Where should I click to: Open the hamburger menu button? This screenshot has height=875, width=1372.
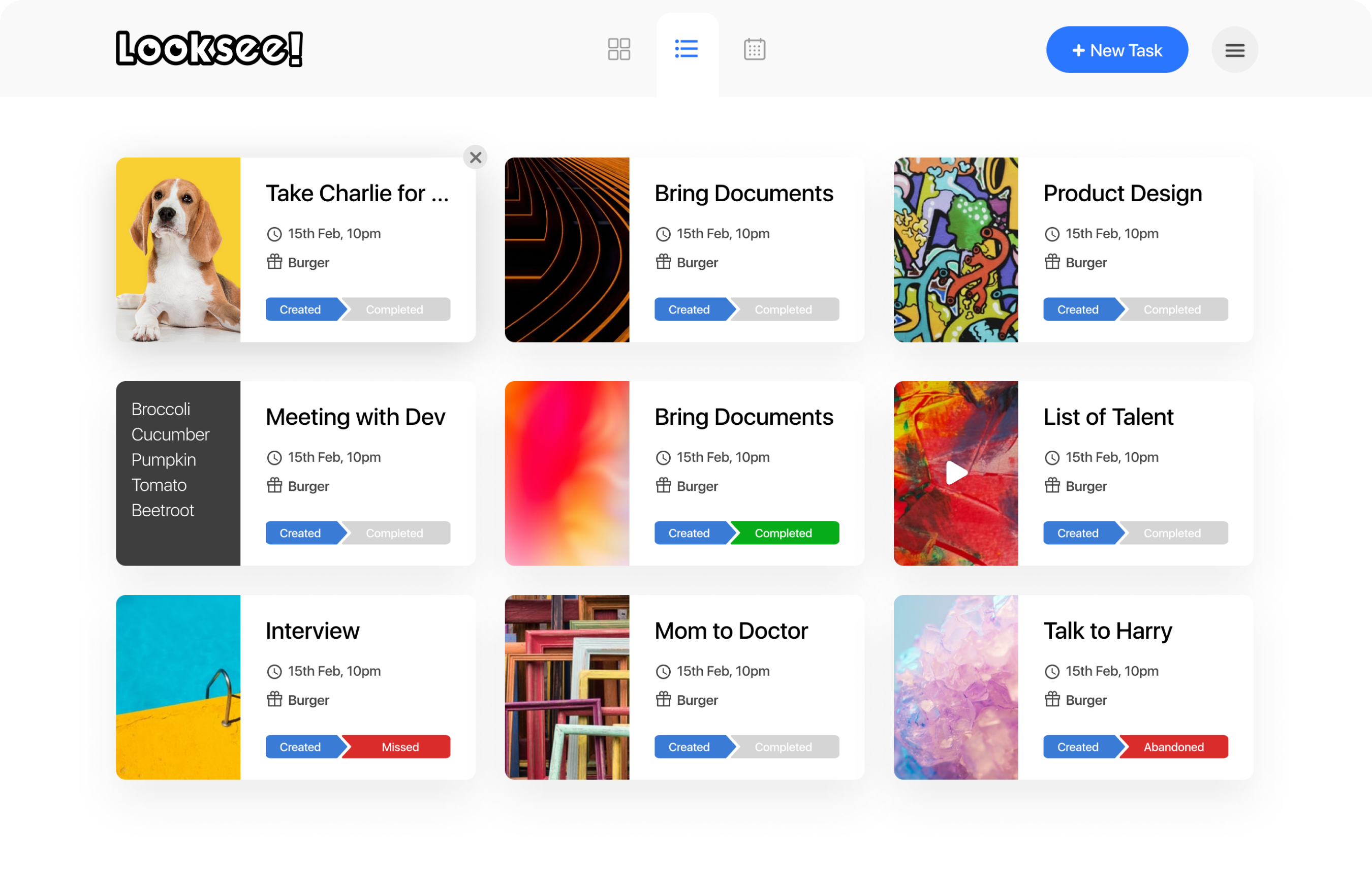(1234, 50)
